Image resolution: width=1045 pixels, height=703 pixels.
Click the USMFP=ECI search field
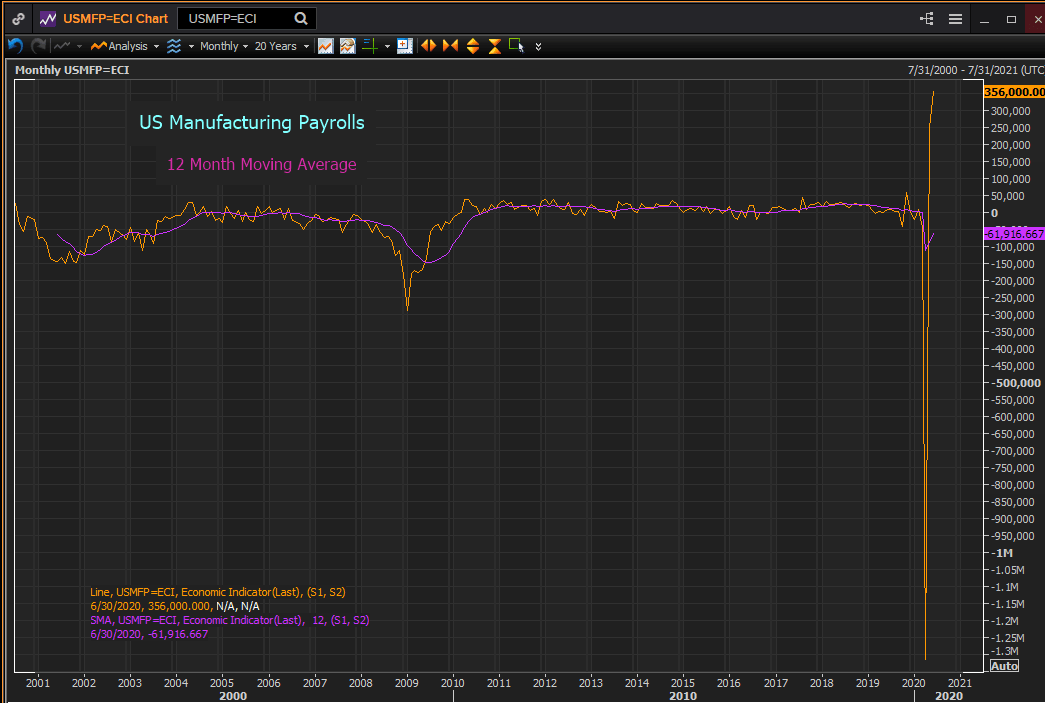click(x=236, y=18)
